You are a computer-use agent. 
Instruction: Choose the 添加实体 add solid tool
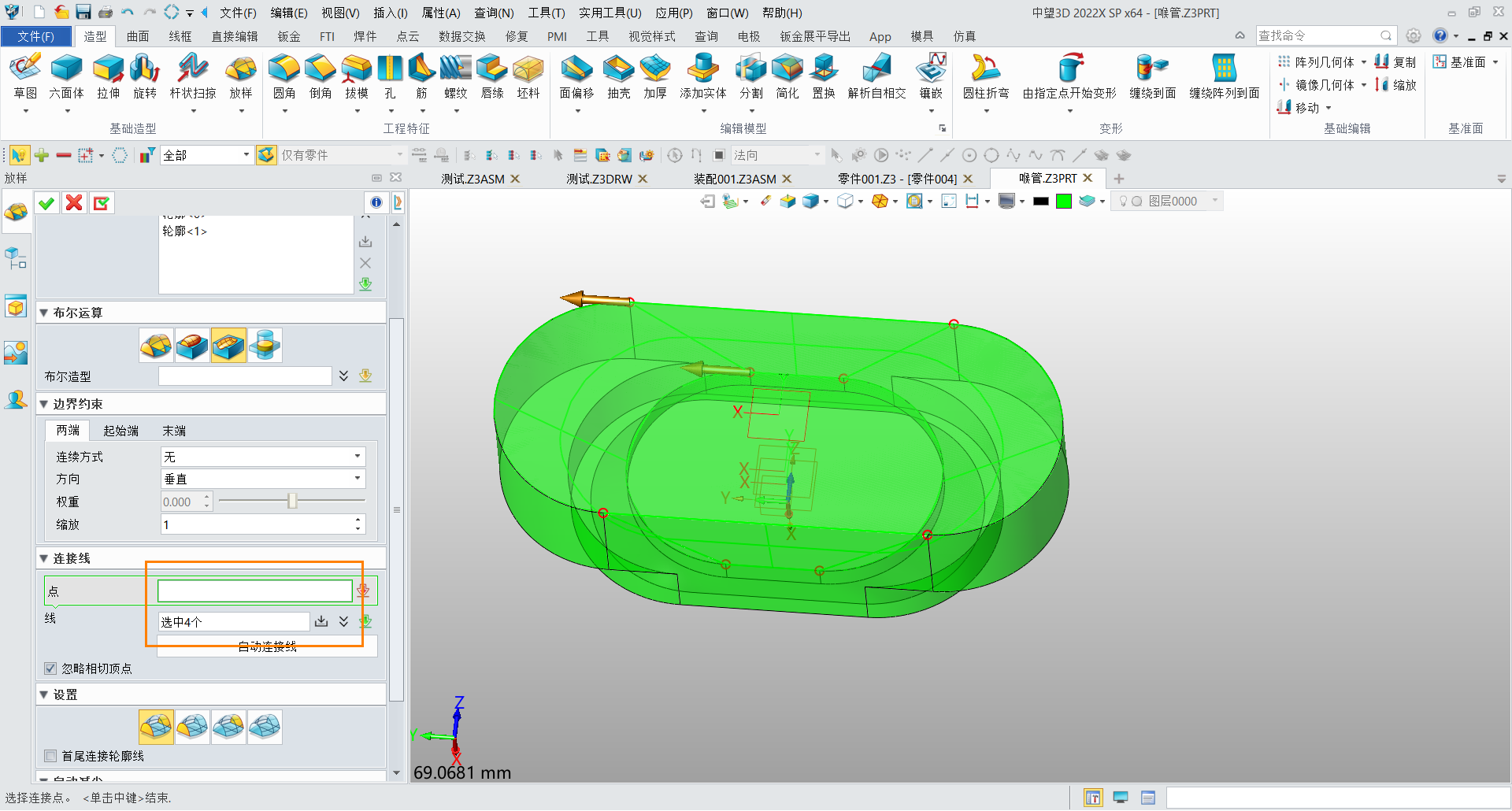(703, 77)
